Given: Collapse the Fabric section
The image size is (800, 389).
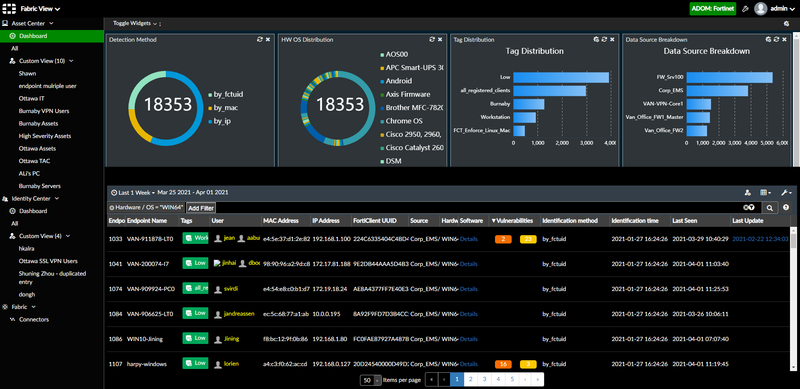Looking at the screenshot, I should pyautogui.click(x=34, y=307).
